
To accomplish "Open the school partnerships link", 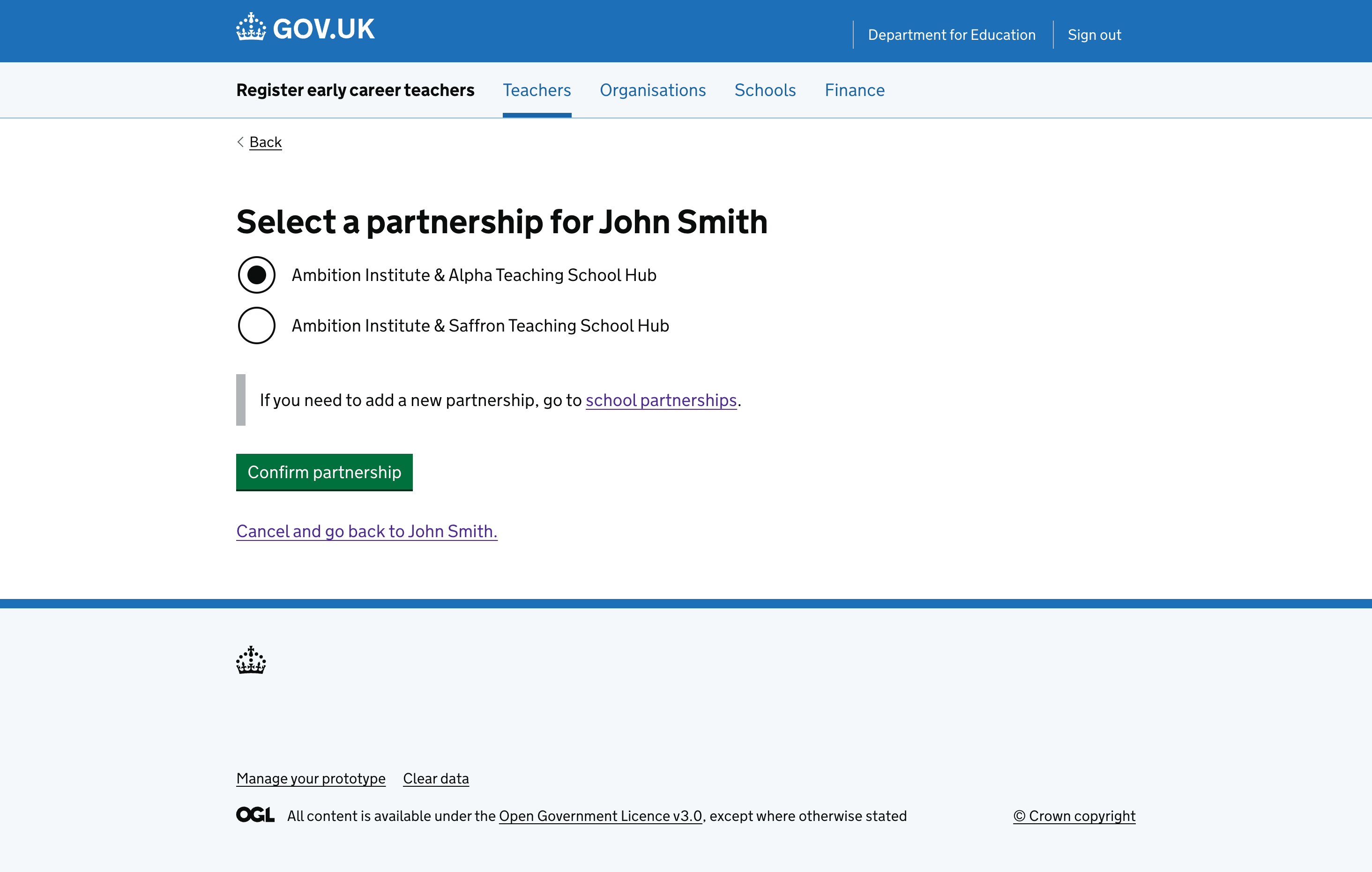I will [661, 400].
